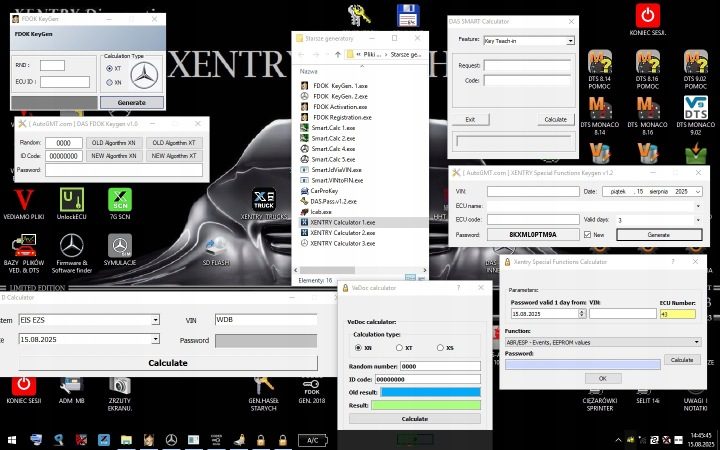Click the red KONIEC SESJI icon at top right

pyautogui.click(x=648, y=20)
